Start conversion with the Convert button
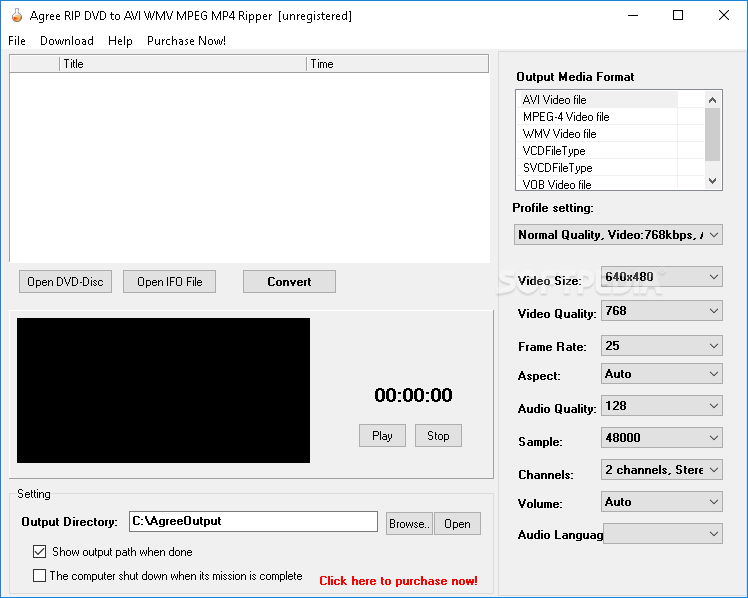 289,282
